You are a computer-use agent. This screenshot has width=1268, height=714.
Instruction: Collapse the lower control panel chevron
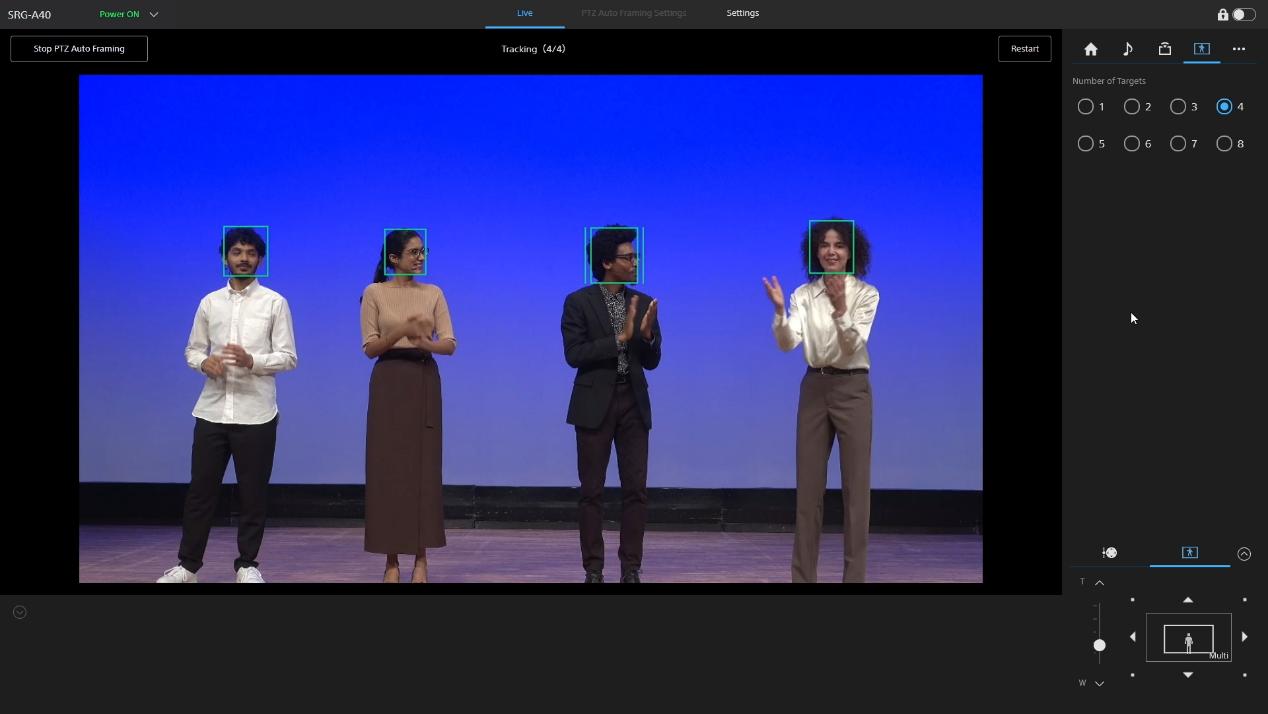click(x=1244, y=554)
